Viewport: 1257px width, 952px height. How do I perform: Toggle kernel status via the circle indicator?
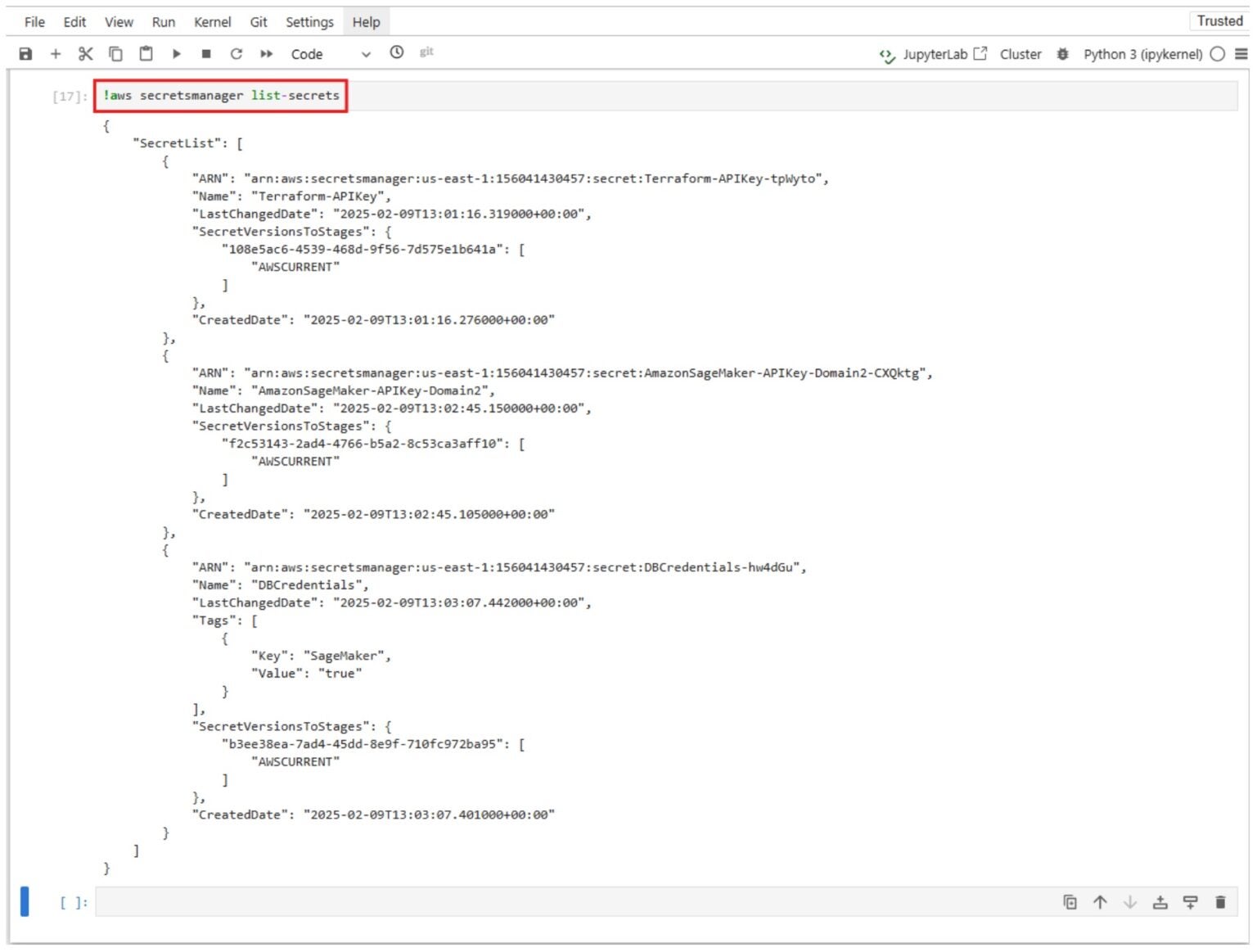(x=1217, y=54)
